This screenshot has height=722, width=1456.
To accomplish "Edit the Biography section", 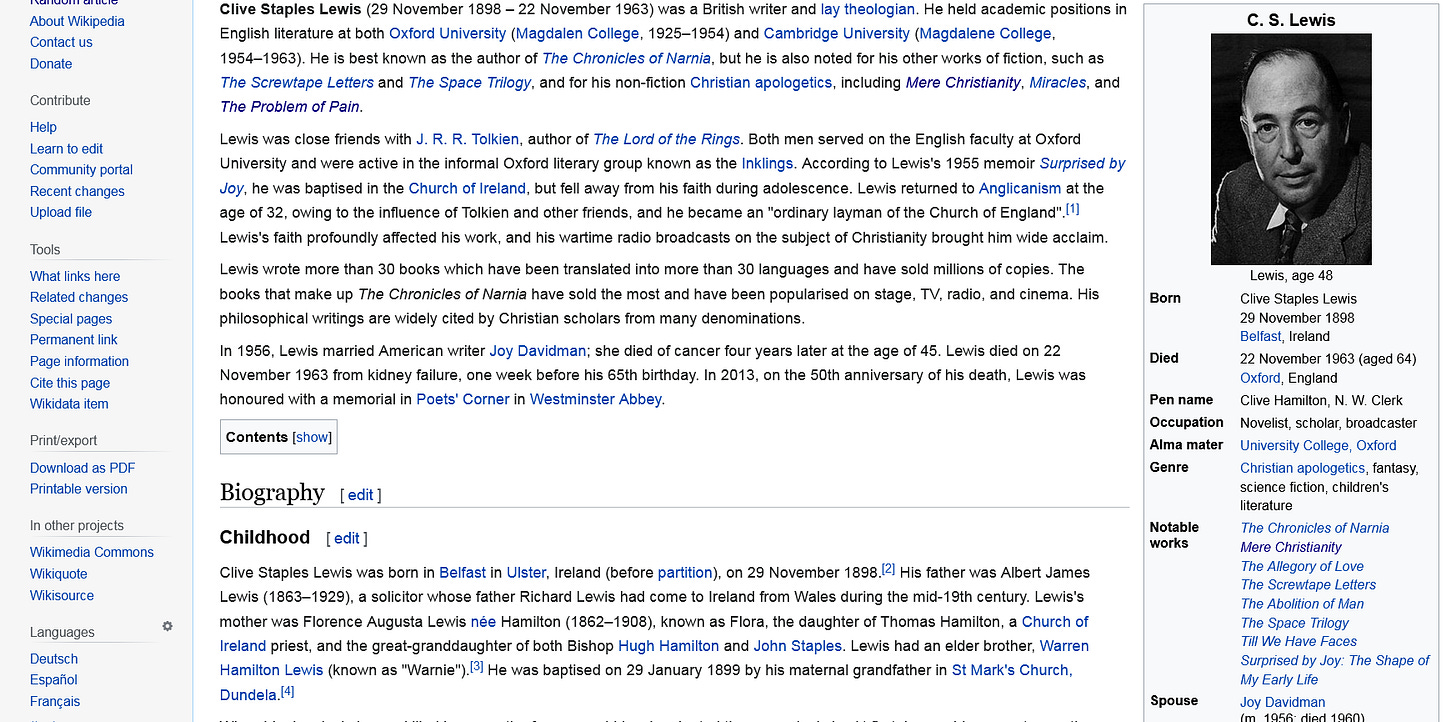I will click(360, 495).
